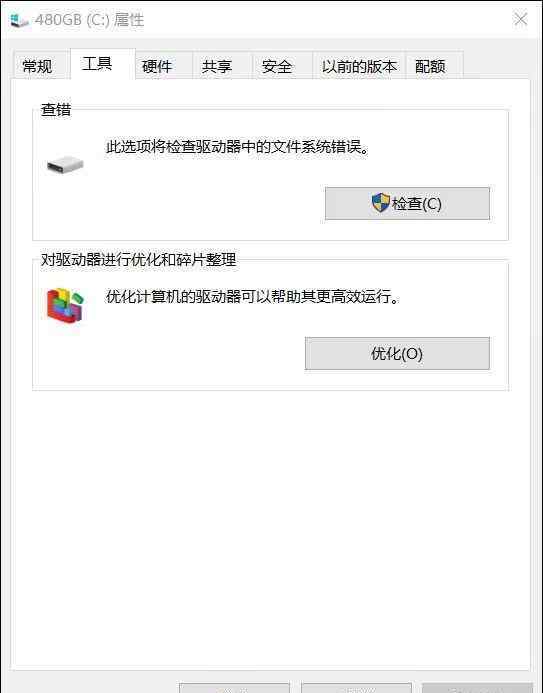
Task: Switch to the 常规 tab
Action: pos(38,66)
